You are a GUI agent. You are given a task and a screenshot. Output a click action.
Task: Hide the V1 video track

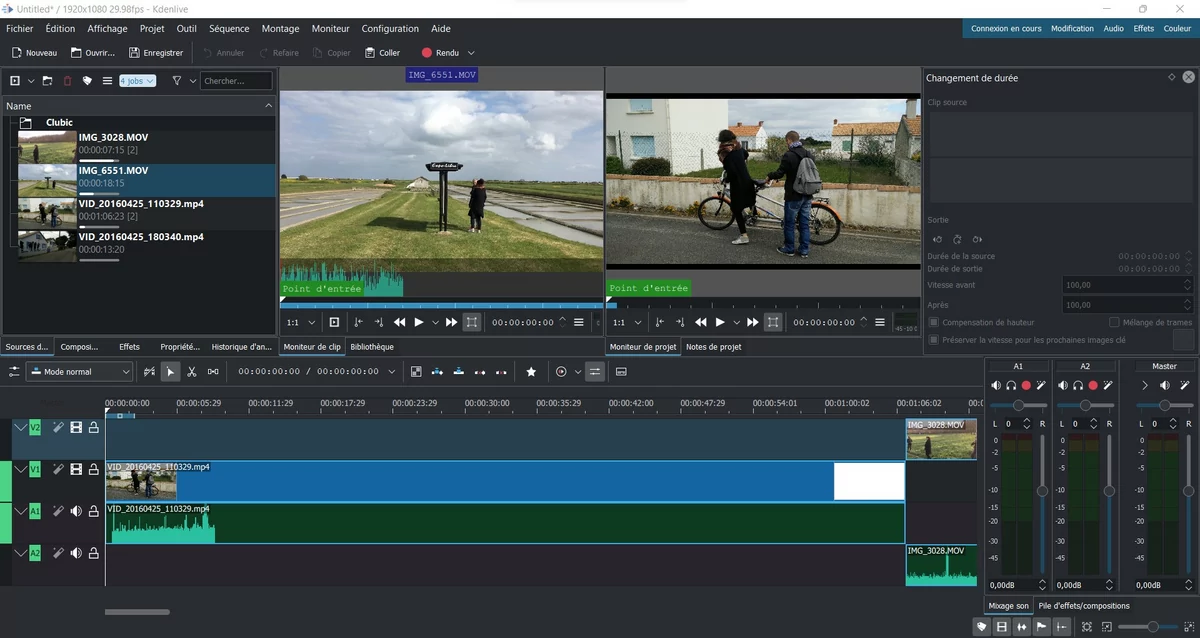[76, 469]
